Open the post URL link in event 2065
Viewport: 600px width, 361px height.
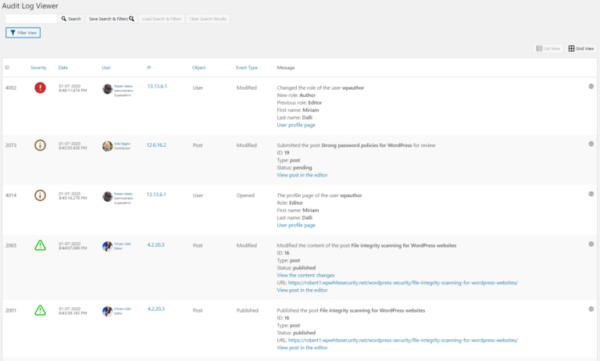coord(403,283)
